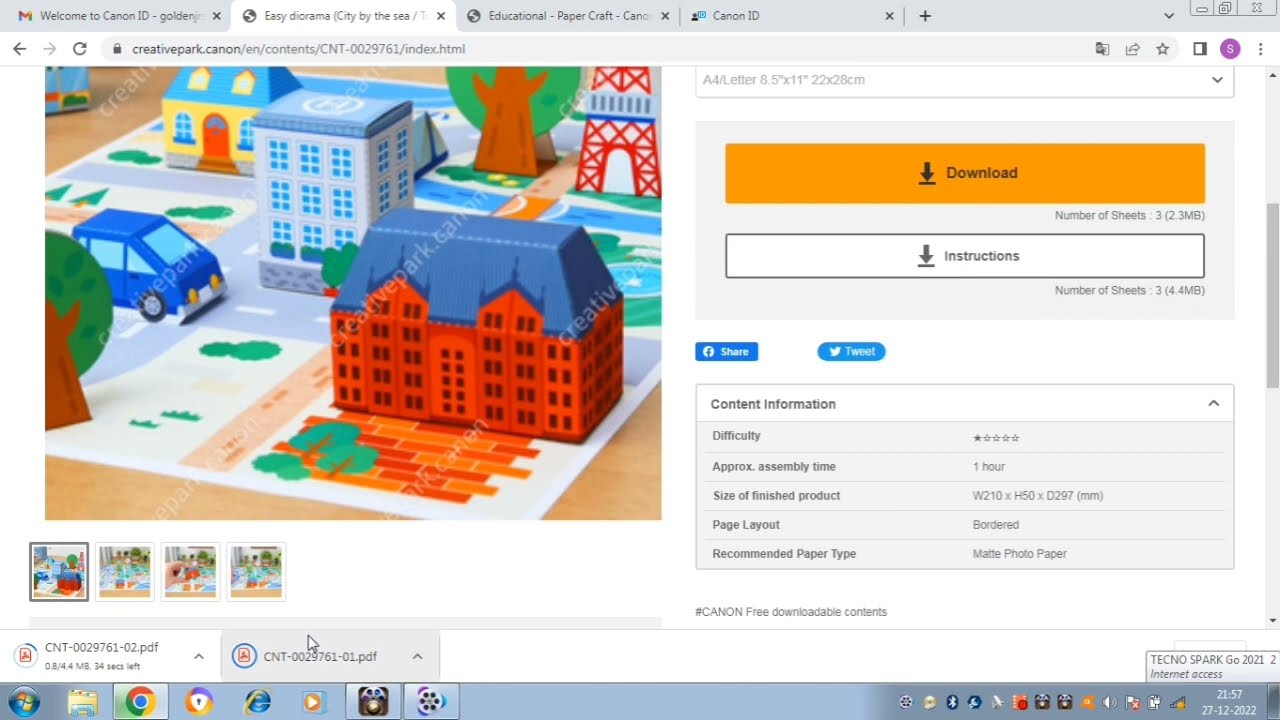
Task: Open a new browser tab
Action: pos(925,16)
